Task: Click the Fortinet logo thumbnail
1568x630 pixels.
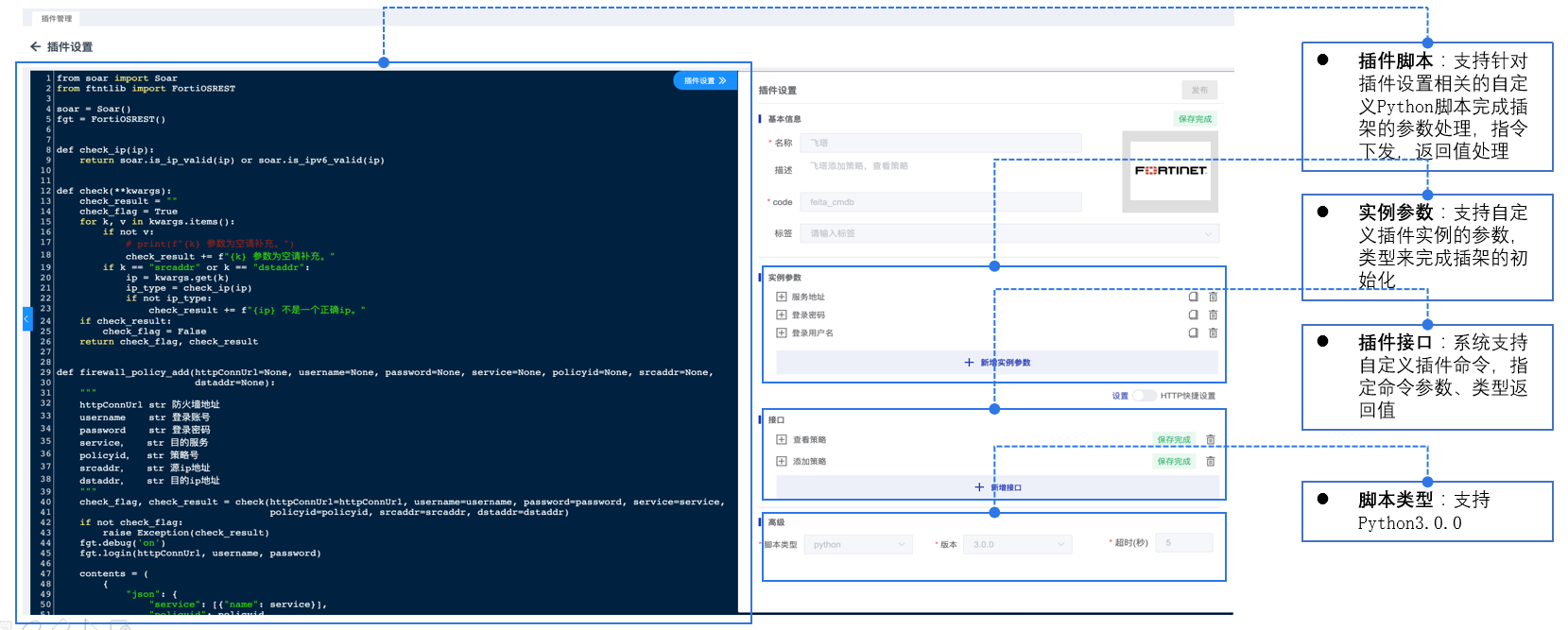Action: 1170,171
